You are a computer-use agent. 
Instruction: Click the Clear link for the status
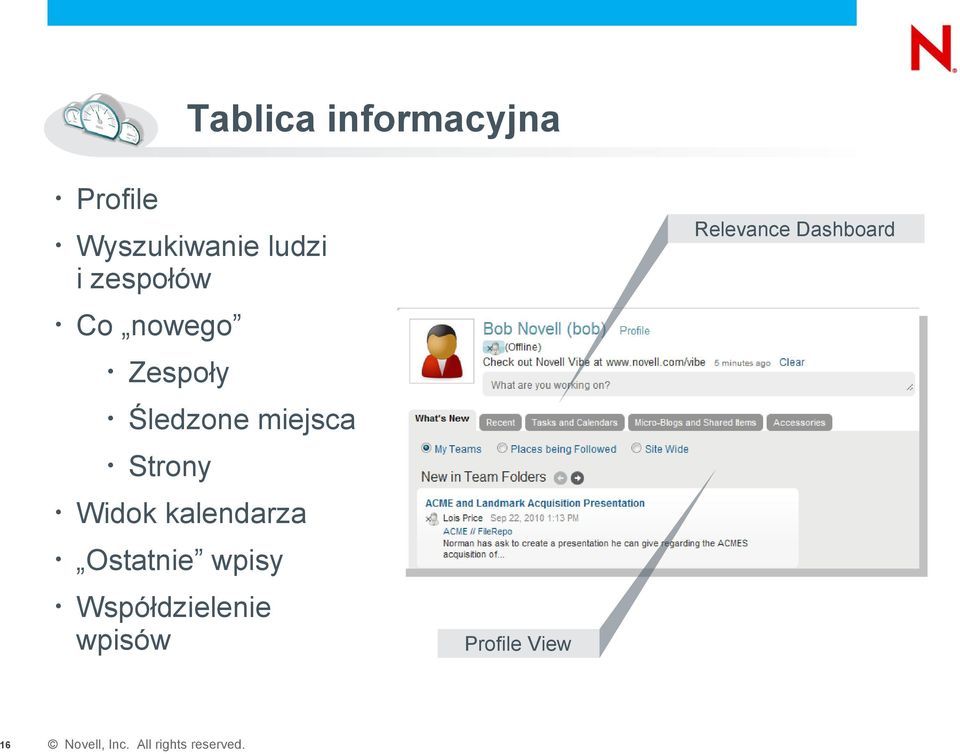click(x=792, y=362)
